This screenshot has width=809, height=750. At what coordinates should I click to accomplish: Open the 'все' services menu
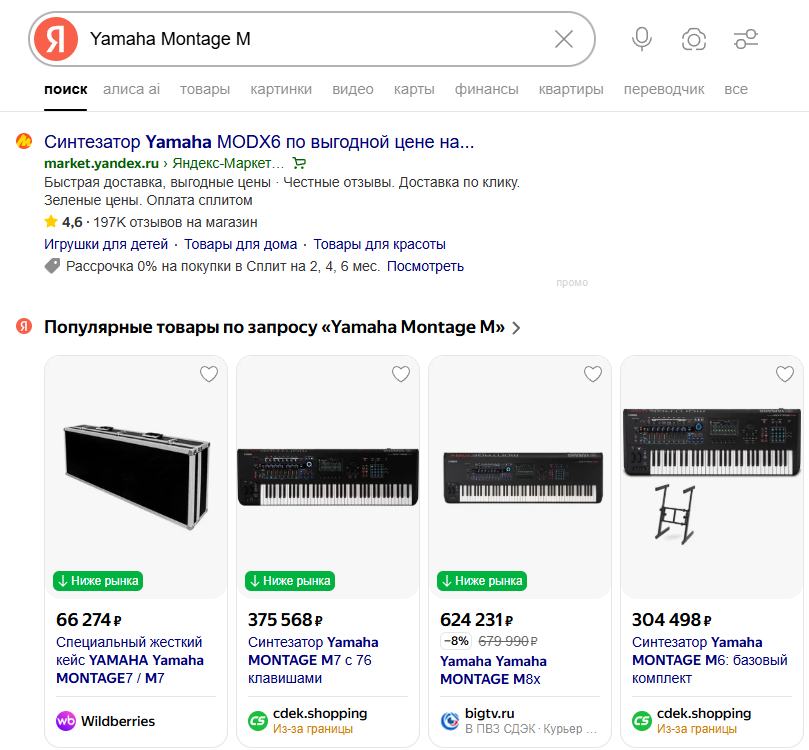(736, 89)
